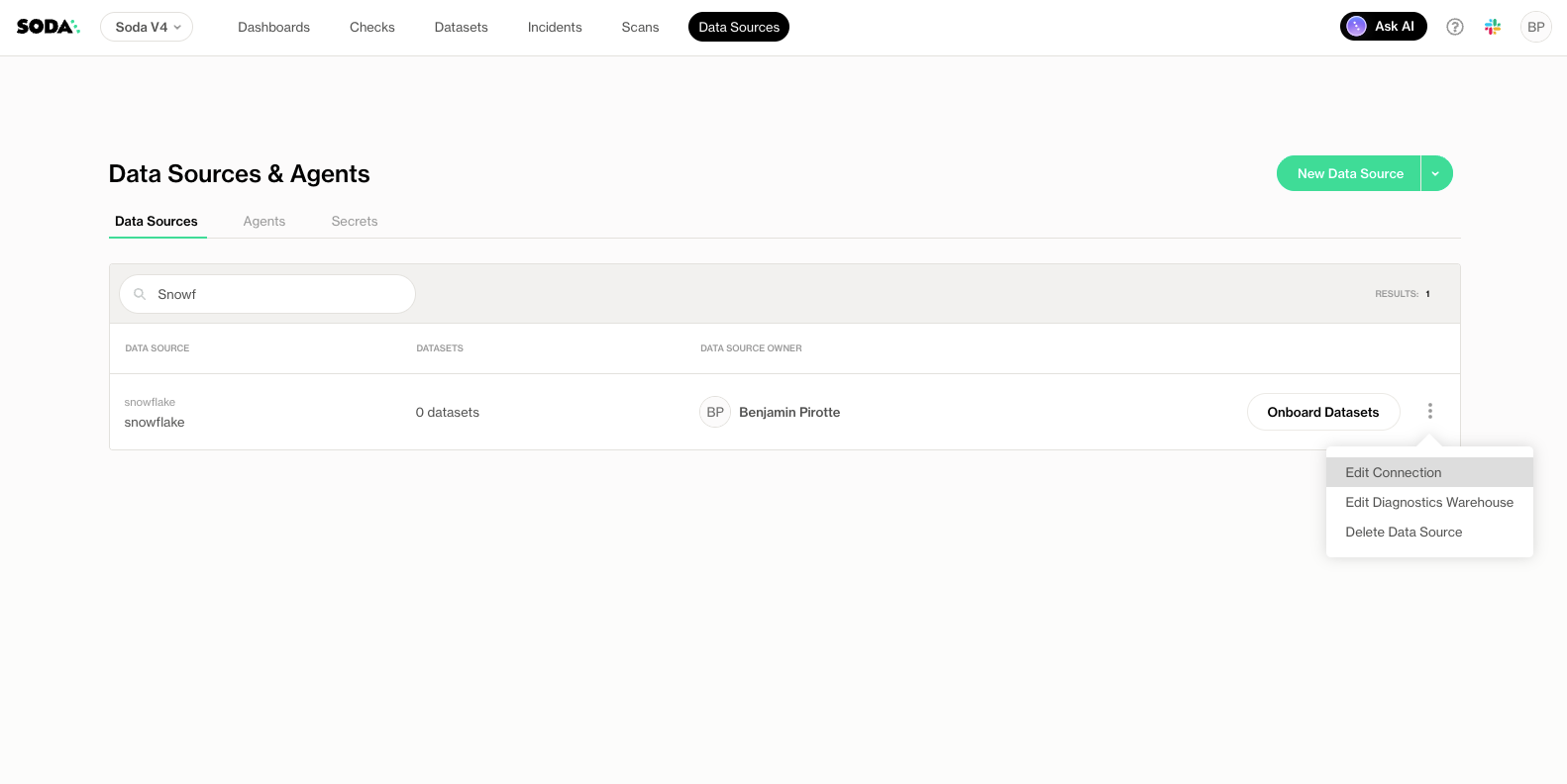Viewport: 1567px width, 784px height.
Task: Open the Ask AI assistant
Action: coord(1383,27)
